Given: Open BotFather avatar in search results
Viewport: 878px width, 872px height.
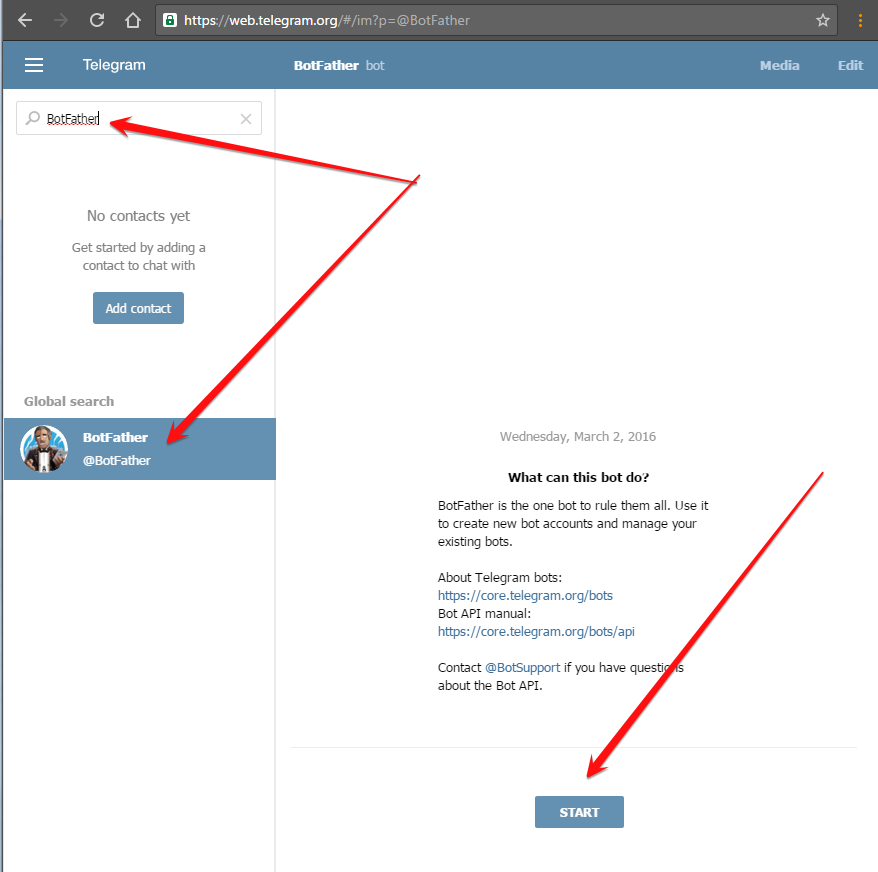Looking at the screenshot, I should pos(44,449).
